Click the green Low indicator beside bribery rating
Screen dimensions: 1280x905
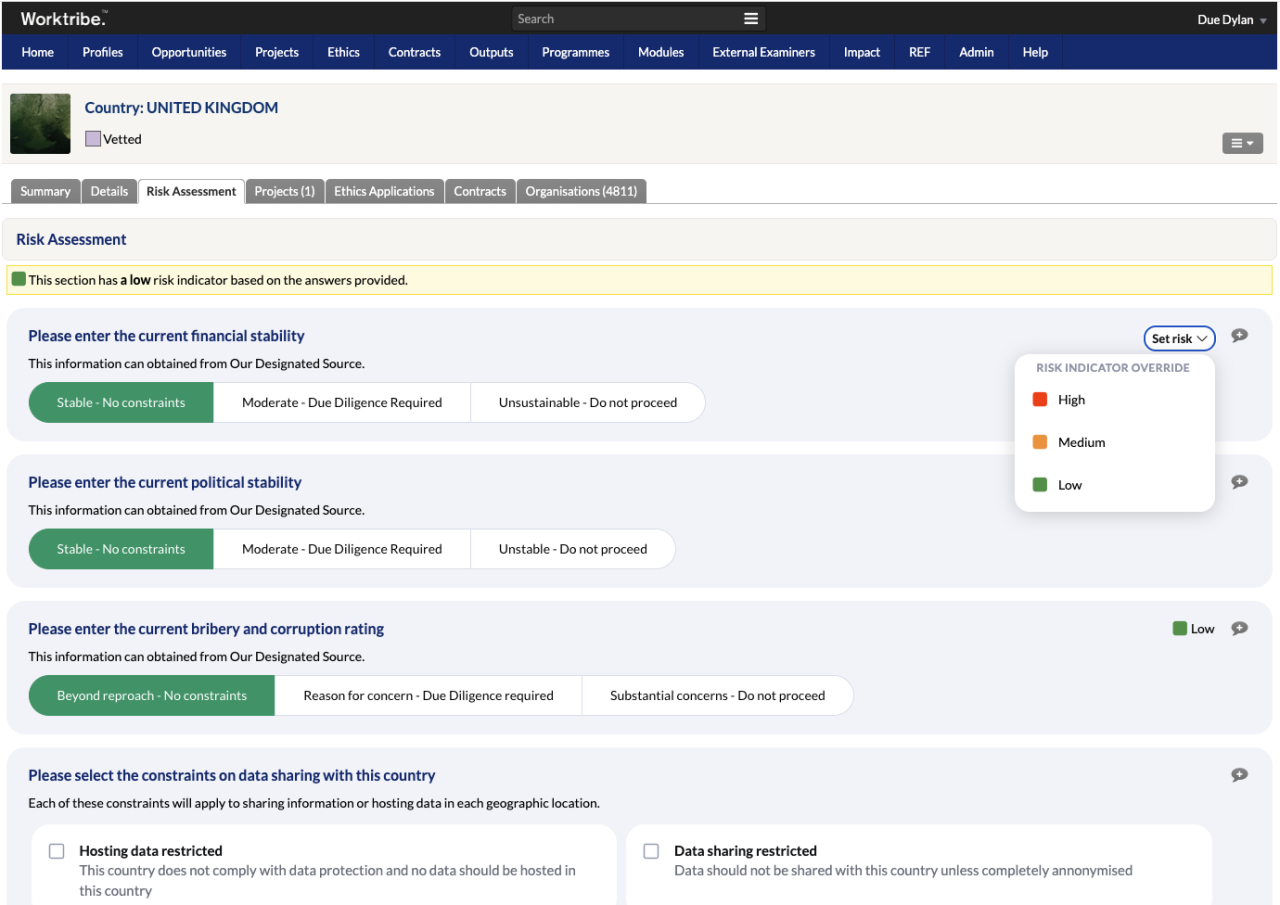click(1180, 628)
